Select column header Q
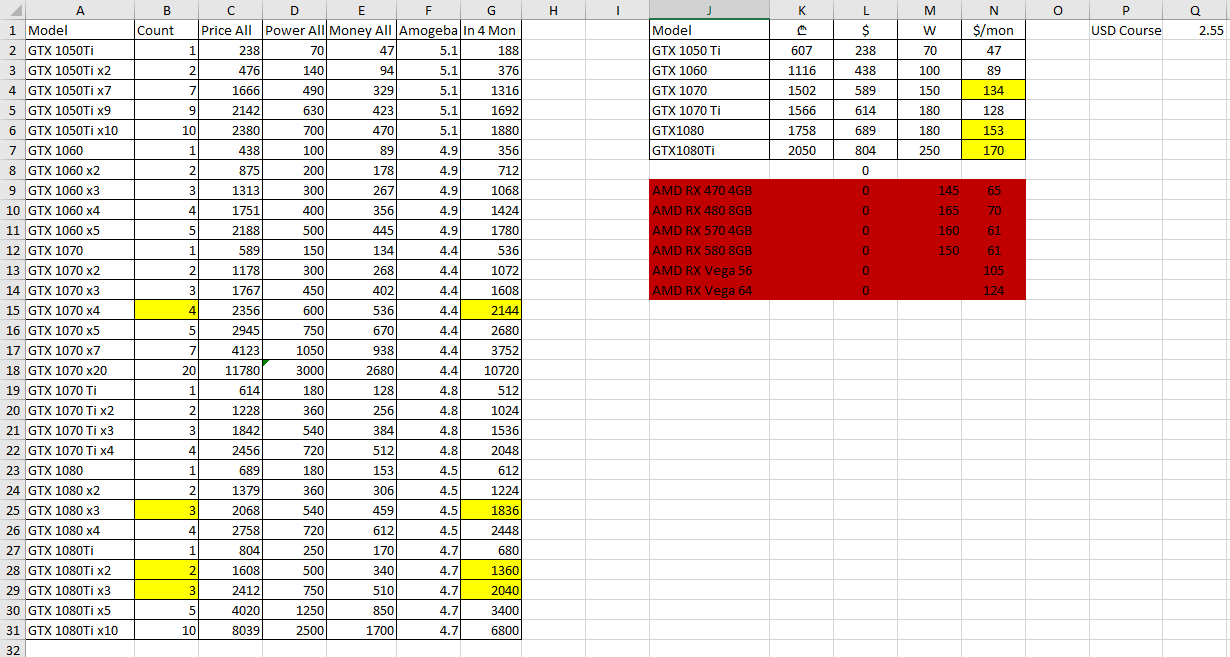The width and height of the screenshot is (1230, 657). pyautogui.click(x=1195, y=10)
